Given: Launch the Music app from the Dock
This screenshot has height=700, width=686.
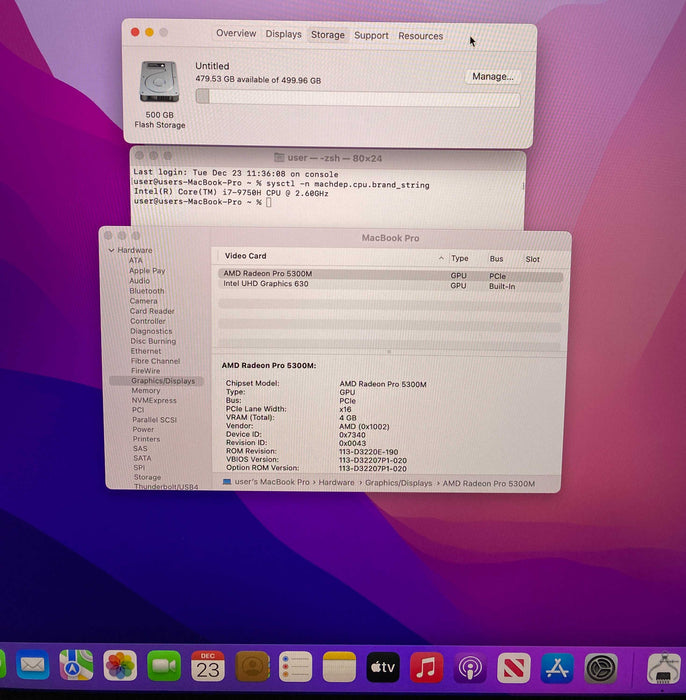Looking at the screenshot, I should coord(427,667).
